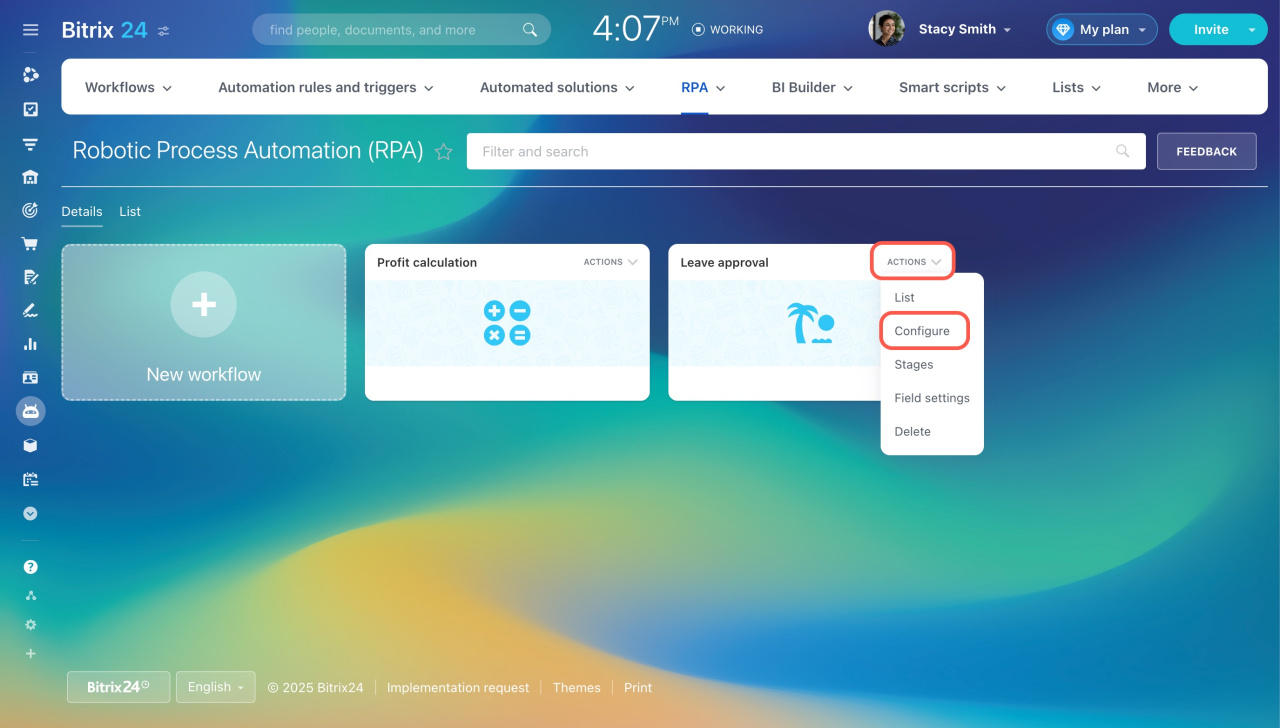
Task: Open the Profit calculation workflow title
Action: (x=427, y=263)
